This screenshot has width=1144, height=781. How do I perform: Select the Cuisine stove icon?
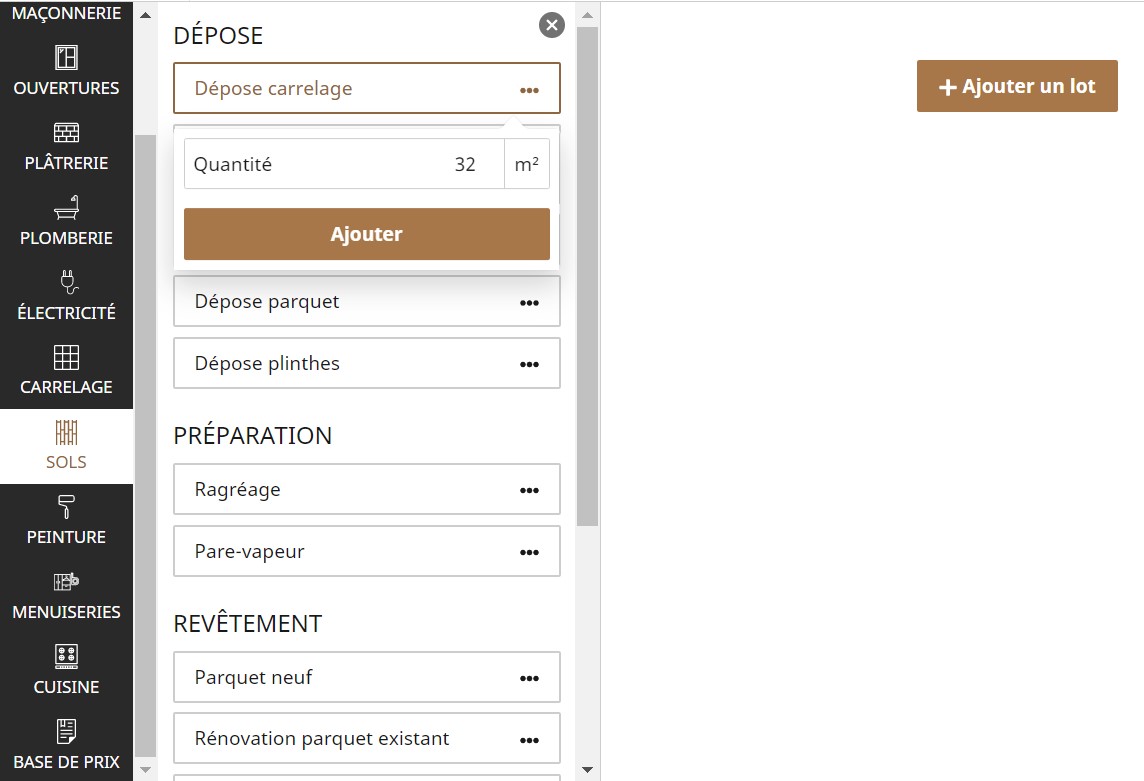point(66,657)
